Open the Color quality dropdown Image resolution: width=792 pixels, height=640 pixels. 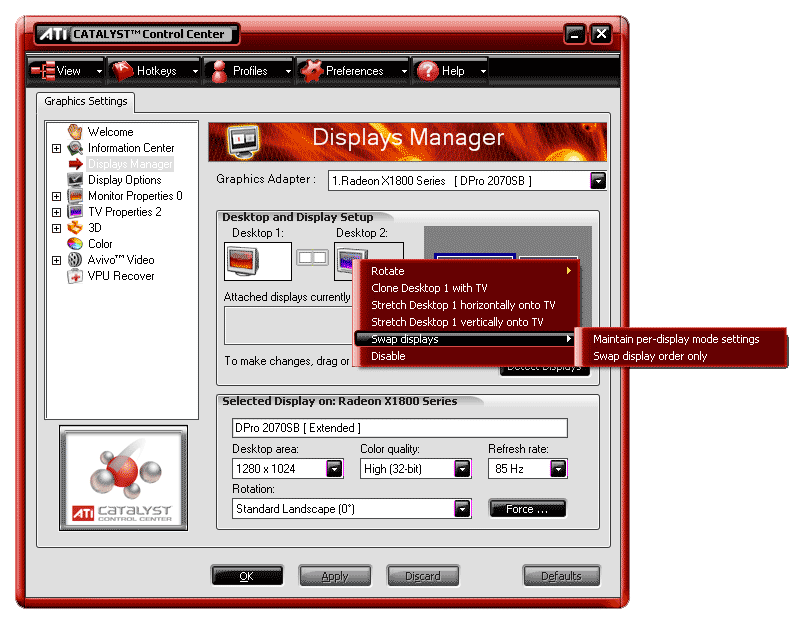click(462, 469)
